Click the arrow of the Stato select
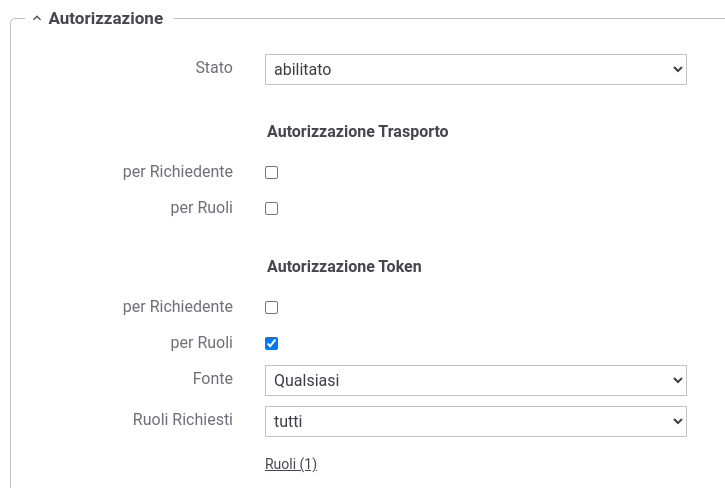This screenshot has width=725, height=488. (x=677, y=69)
